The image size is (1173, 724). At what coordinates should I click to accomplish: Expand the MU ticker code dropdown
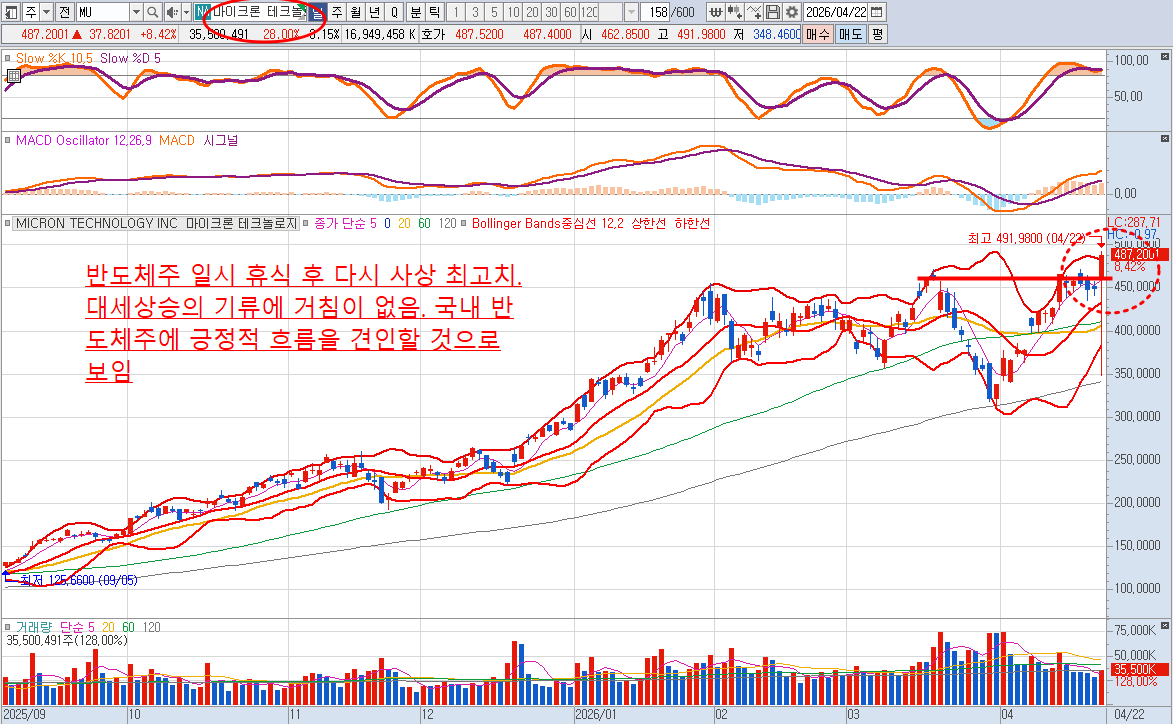click(135, 12)
